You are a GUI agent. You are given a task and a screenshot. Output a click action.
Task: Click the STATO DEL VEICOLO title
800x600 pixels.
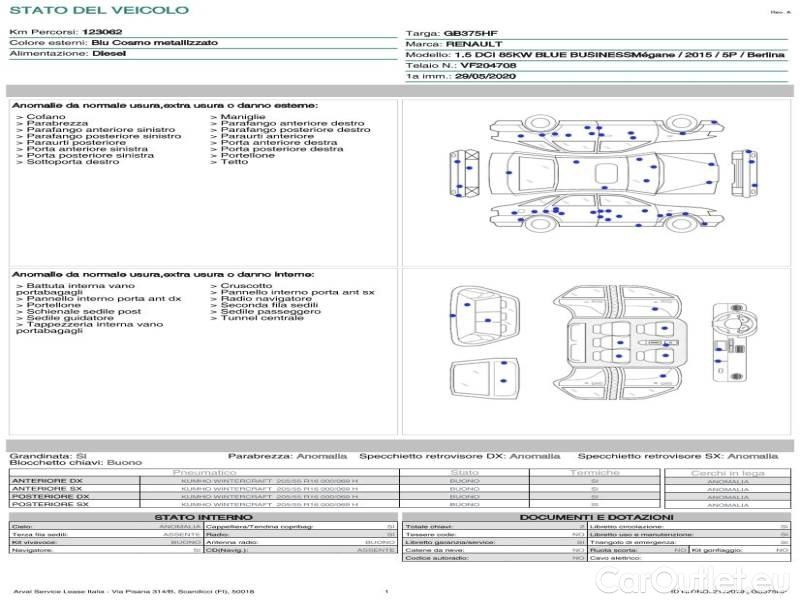(x=98, y=10)
